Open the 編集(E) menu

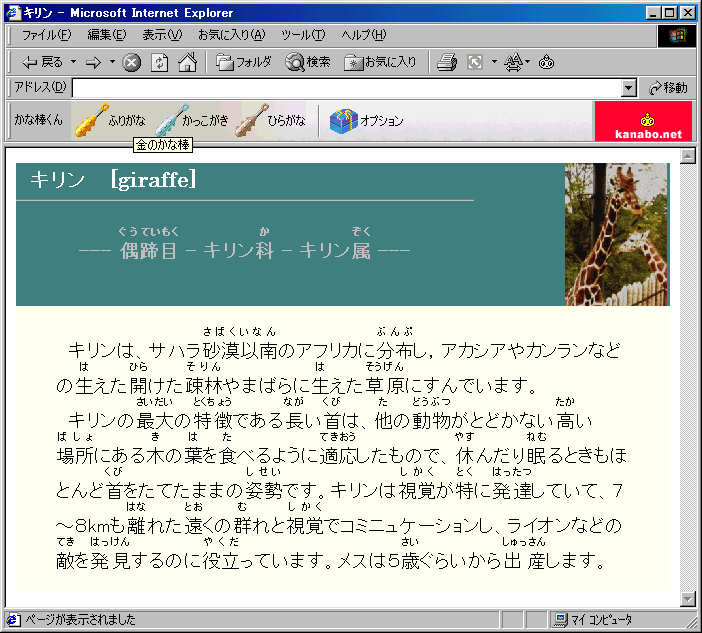coord(107,35)
